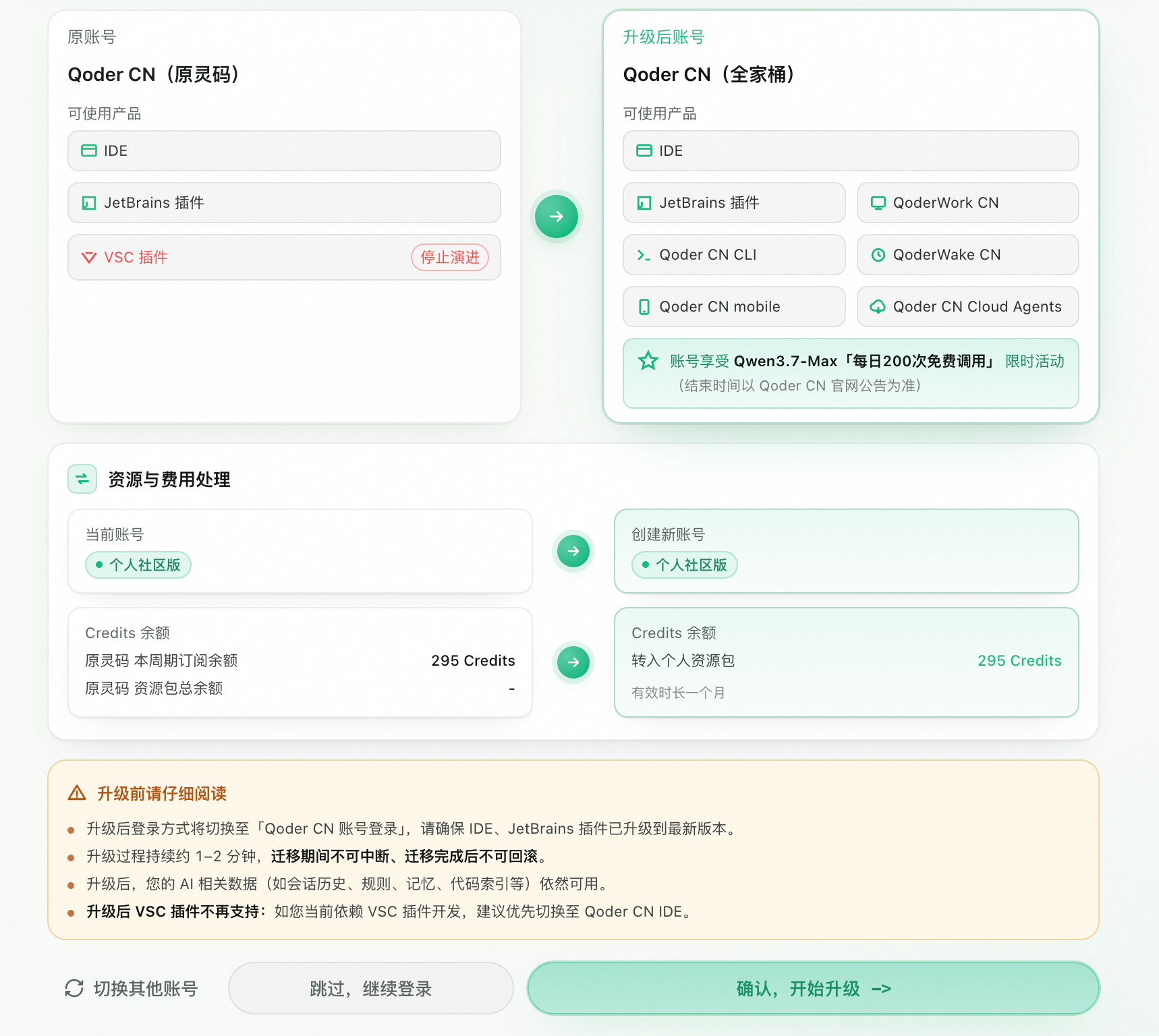This screenshot has width=1159, height=1036.
Task: Click the 个人社区版 badge under 创建新账号
Action: [685, 565]
